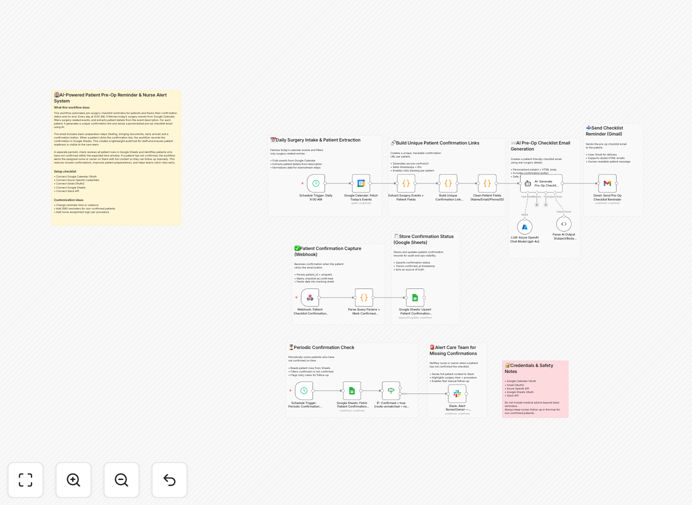The image size is (692, 505).
Task: Click the fit-to-view canvas button
Action: [x=26, y=480]
